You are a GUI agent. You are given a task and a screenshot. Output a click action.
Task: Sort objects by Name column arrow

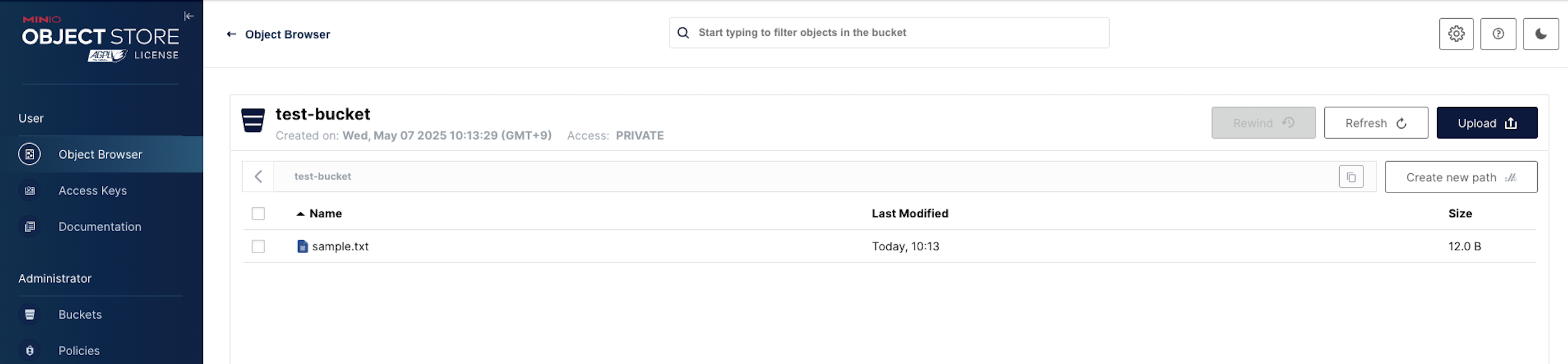[x=300, y=214]
